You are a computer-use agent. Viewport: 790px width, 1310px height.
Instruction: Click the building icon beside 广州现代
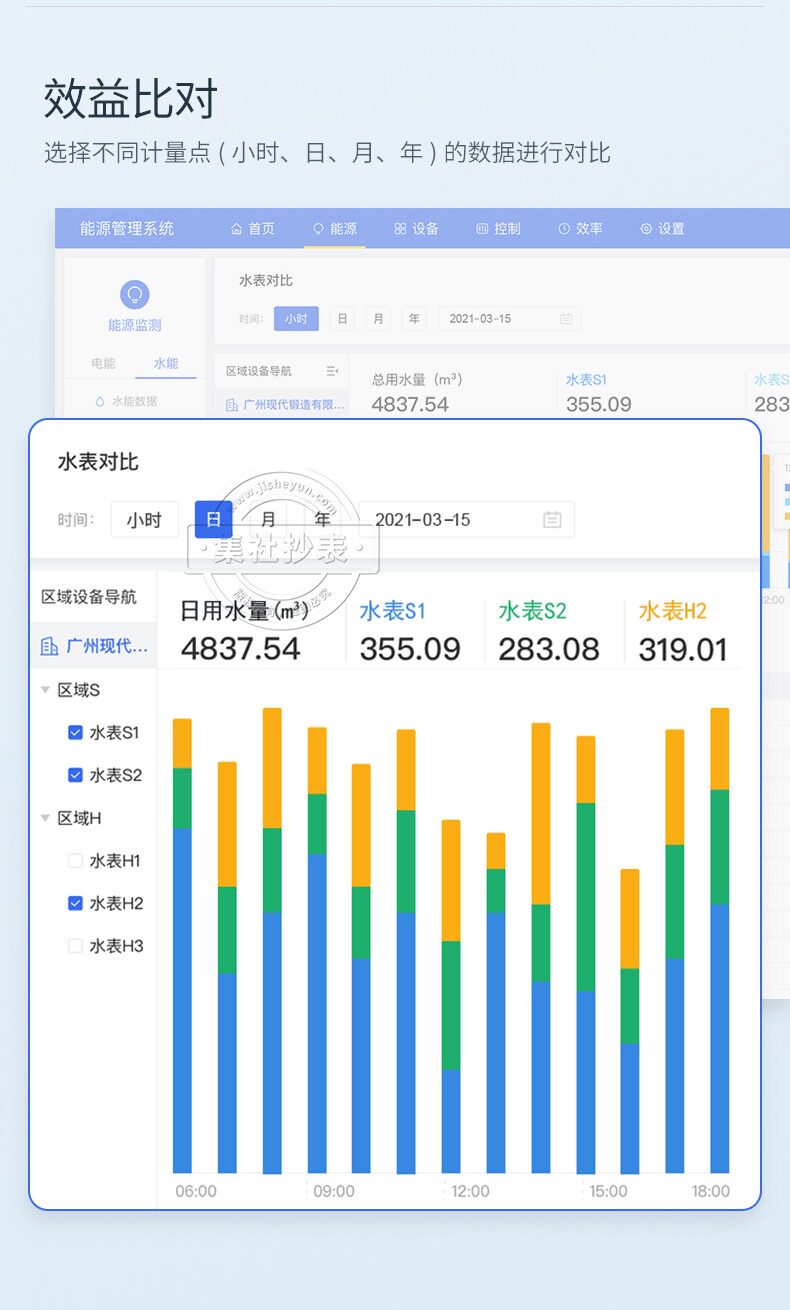point(49,646)
